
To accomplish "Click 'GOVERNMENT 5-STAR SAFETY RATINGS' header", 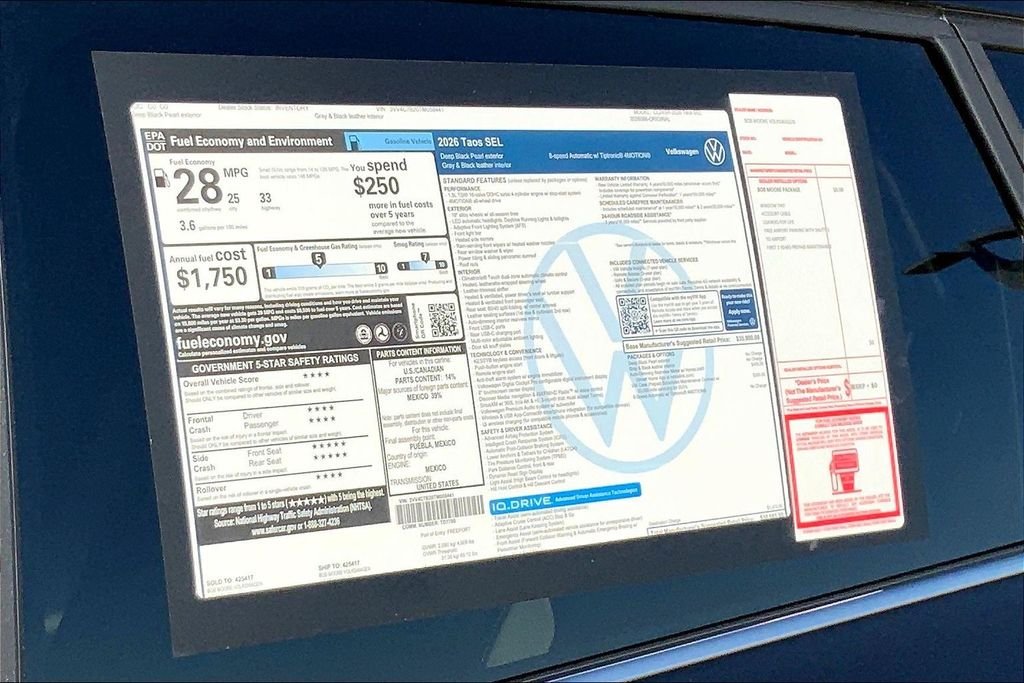I will pos(275,363).
